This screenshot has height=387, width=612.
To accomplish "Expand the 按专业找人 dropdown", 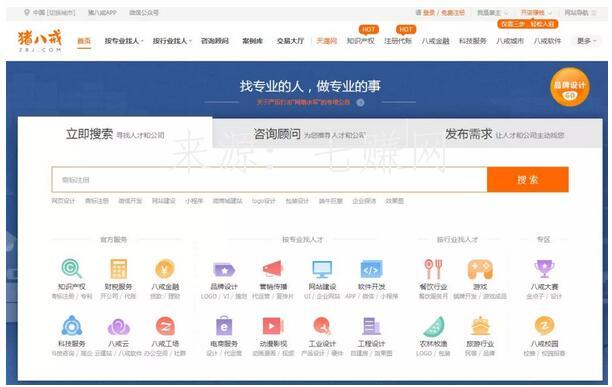I will pos(124,41).
